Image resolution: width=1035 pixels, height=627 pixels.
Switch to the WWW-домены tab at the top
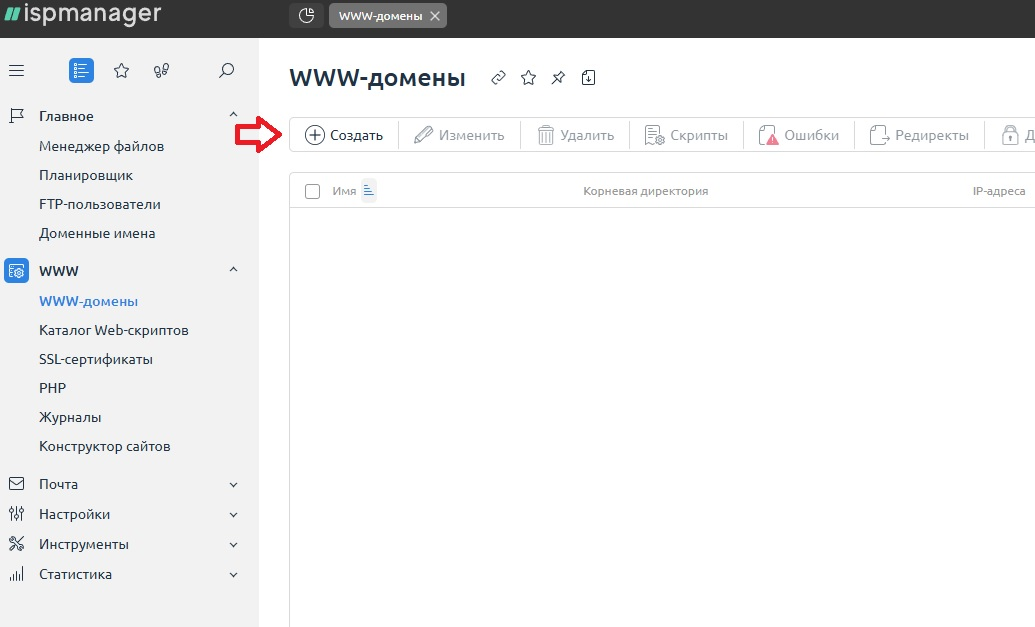(381, 15)
